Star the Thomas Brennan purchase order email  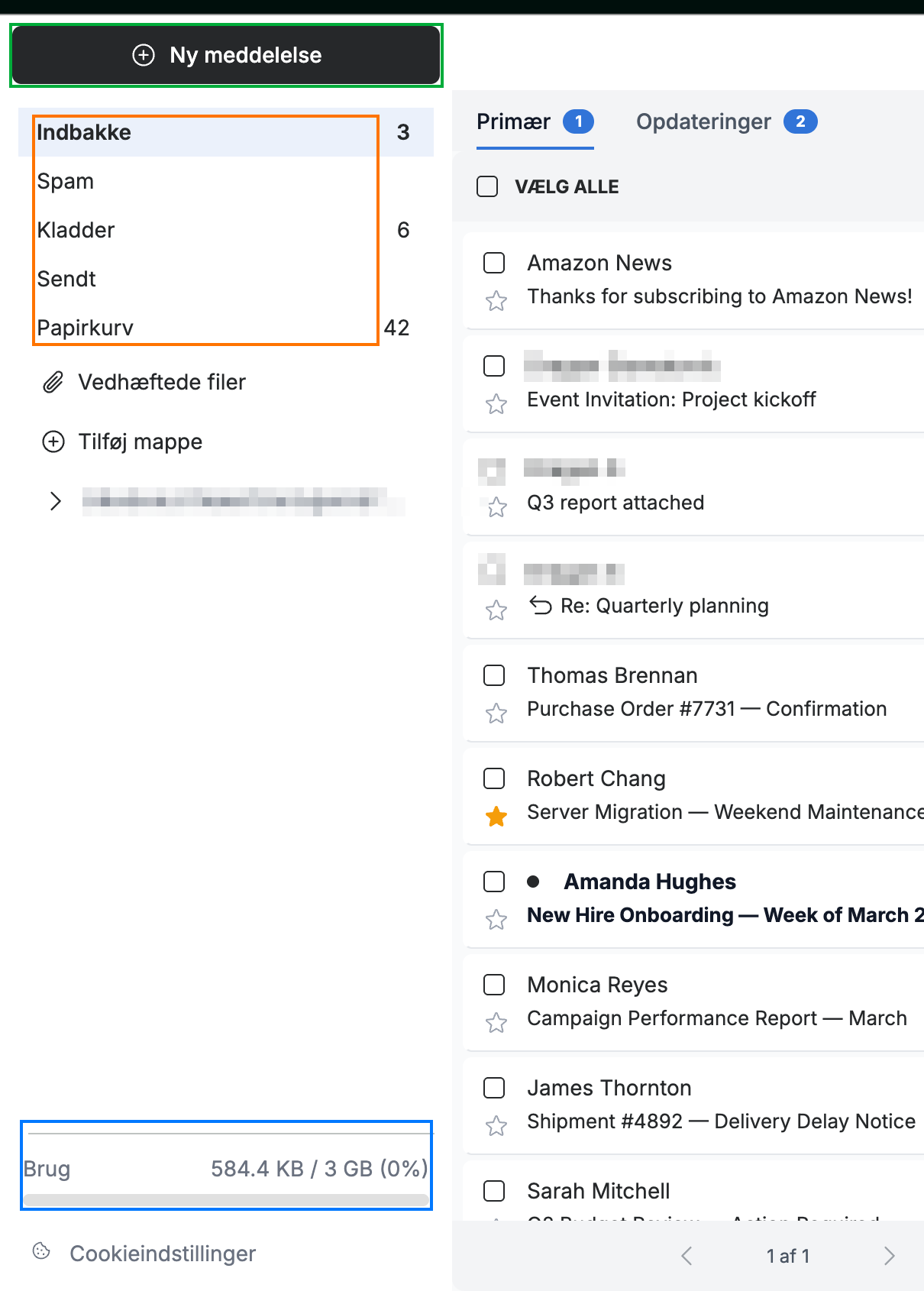click(x=496, y=713)
